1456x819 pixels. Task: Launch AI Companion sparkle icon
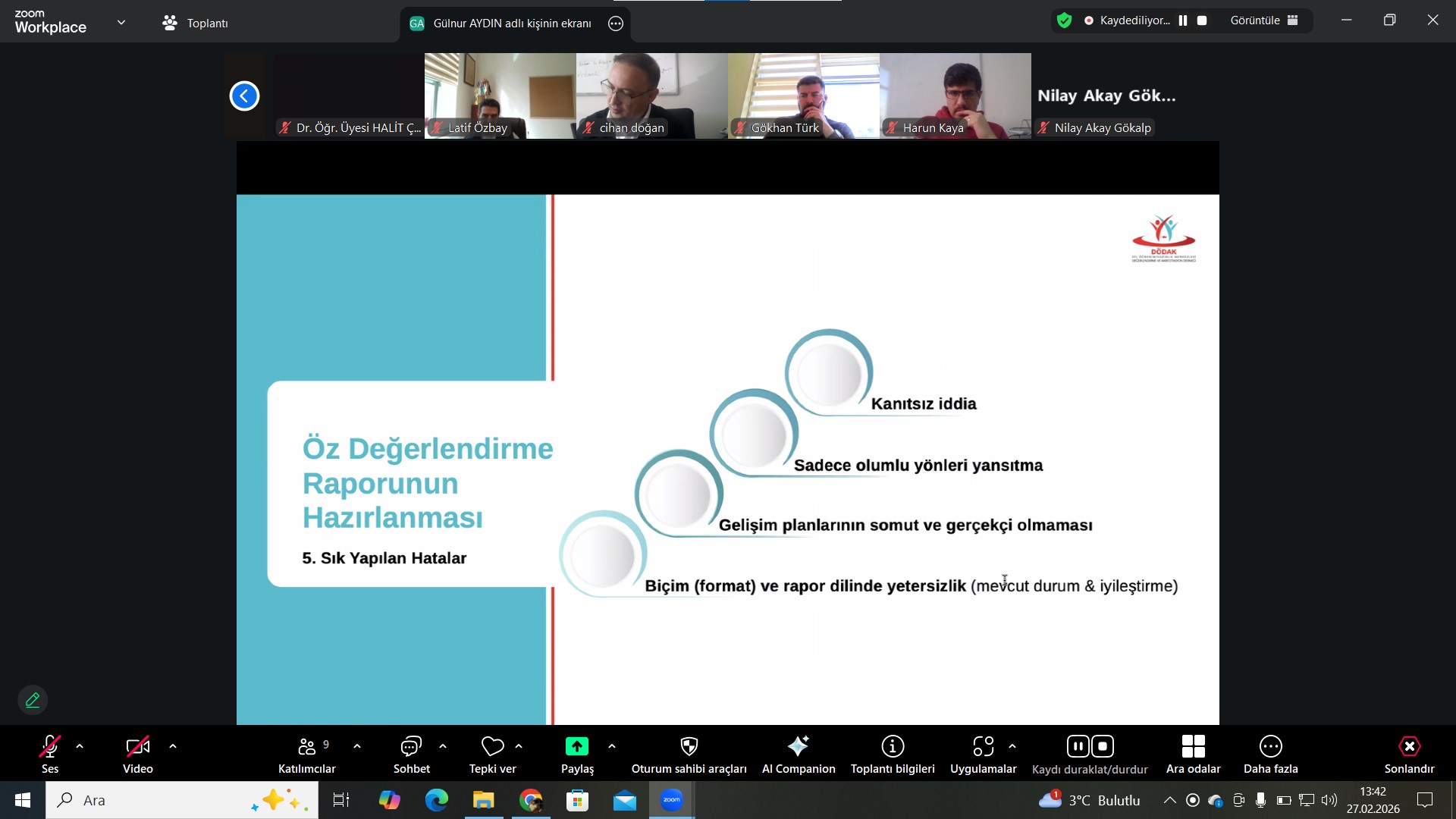click(x=798, y=747)
